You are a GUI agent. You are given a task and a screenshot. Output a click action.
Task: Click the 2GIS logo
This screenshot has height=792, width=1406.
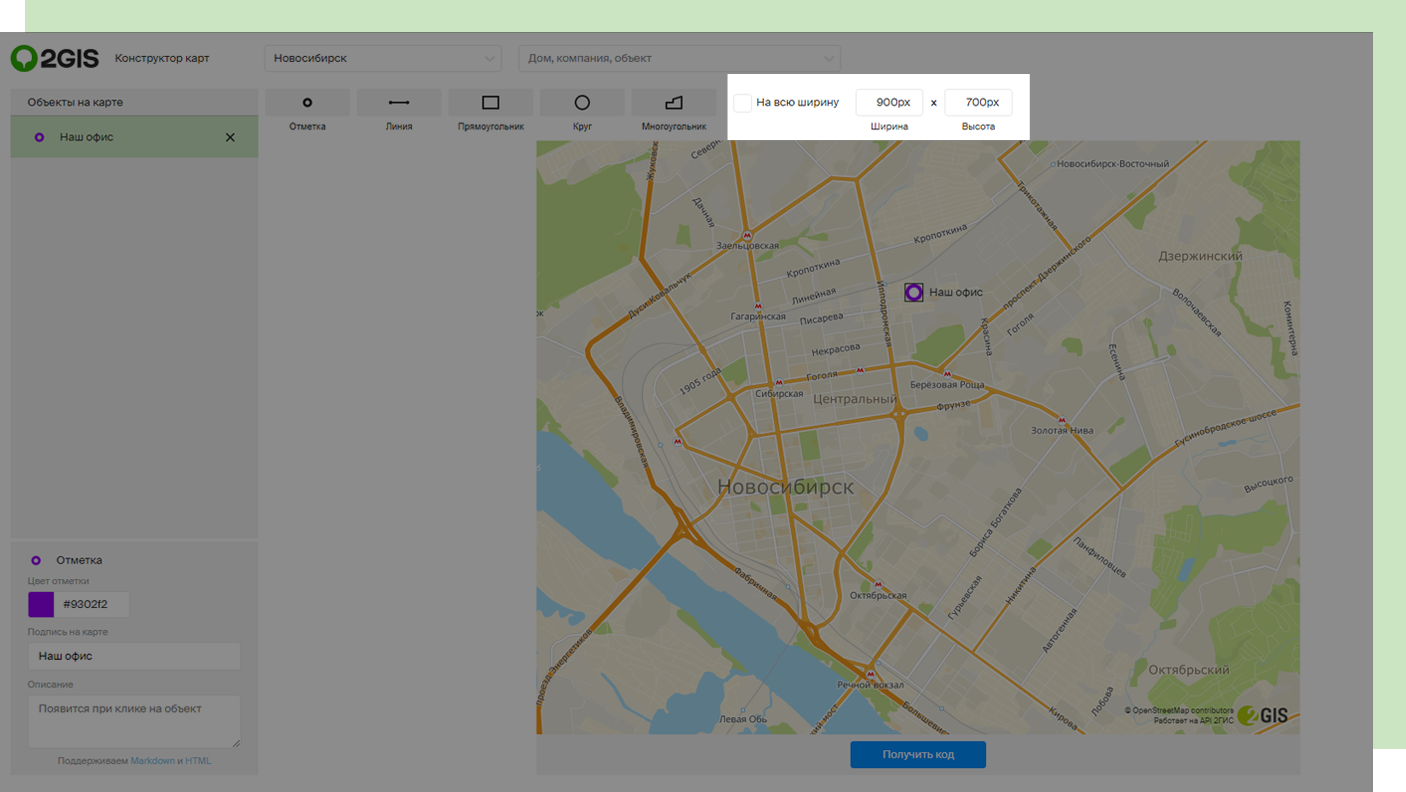(x=55, y=58)
